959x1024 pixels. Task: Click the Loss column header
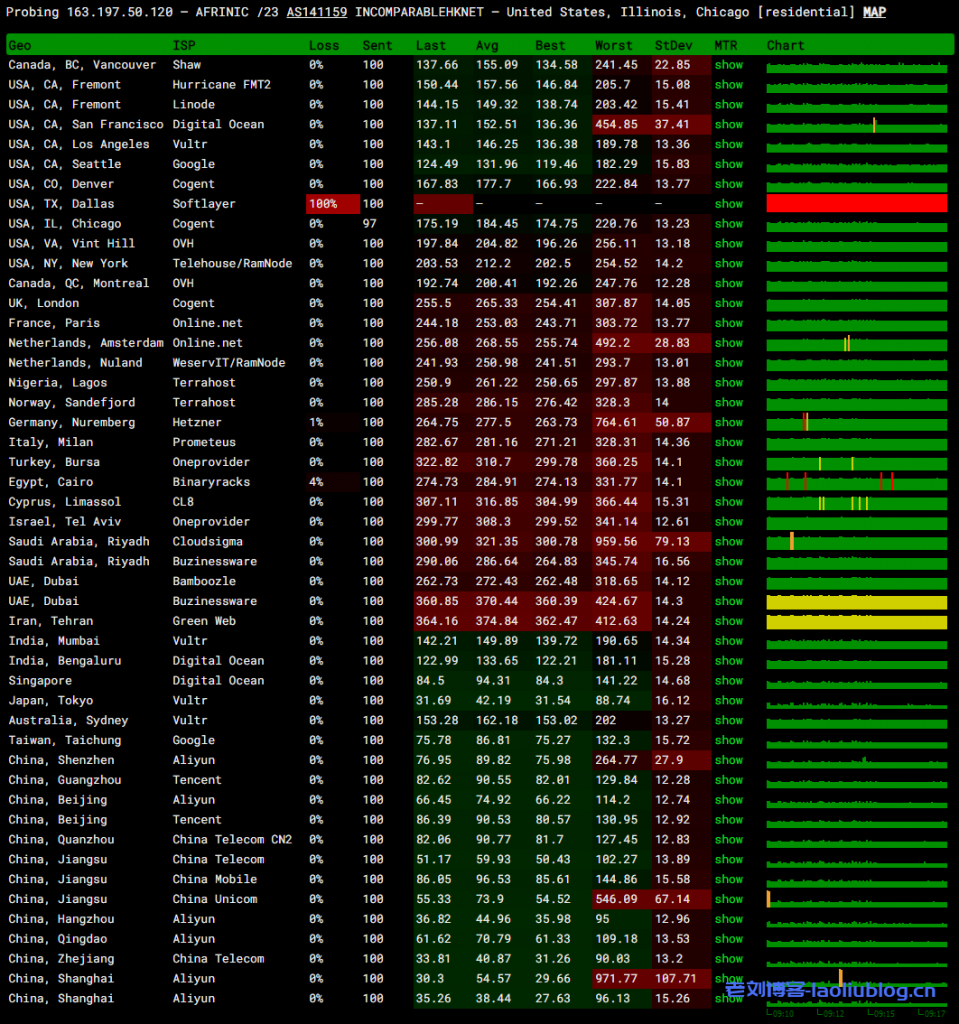point(324,45)
